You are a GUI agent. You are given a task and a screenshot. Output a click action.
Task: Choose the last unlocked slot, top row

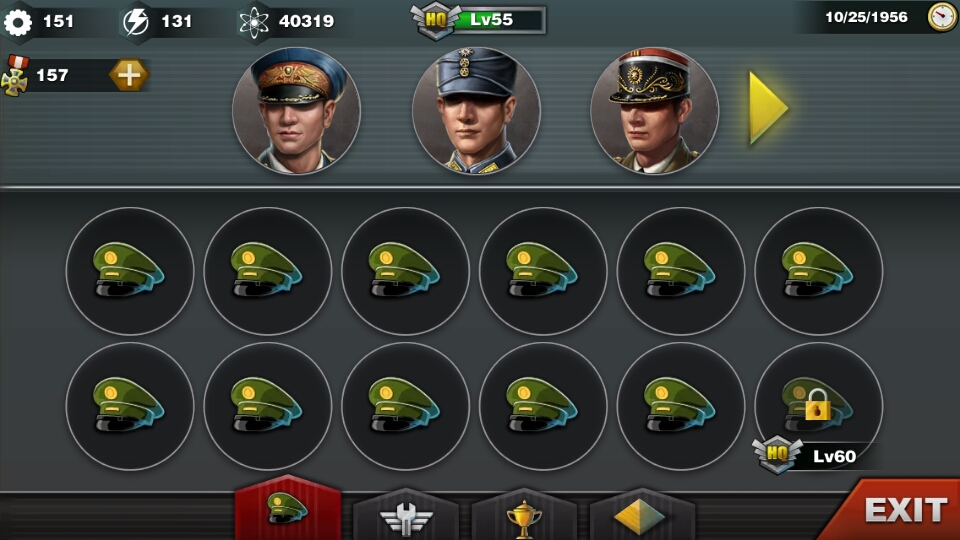tap(819, 271)
